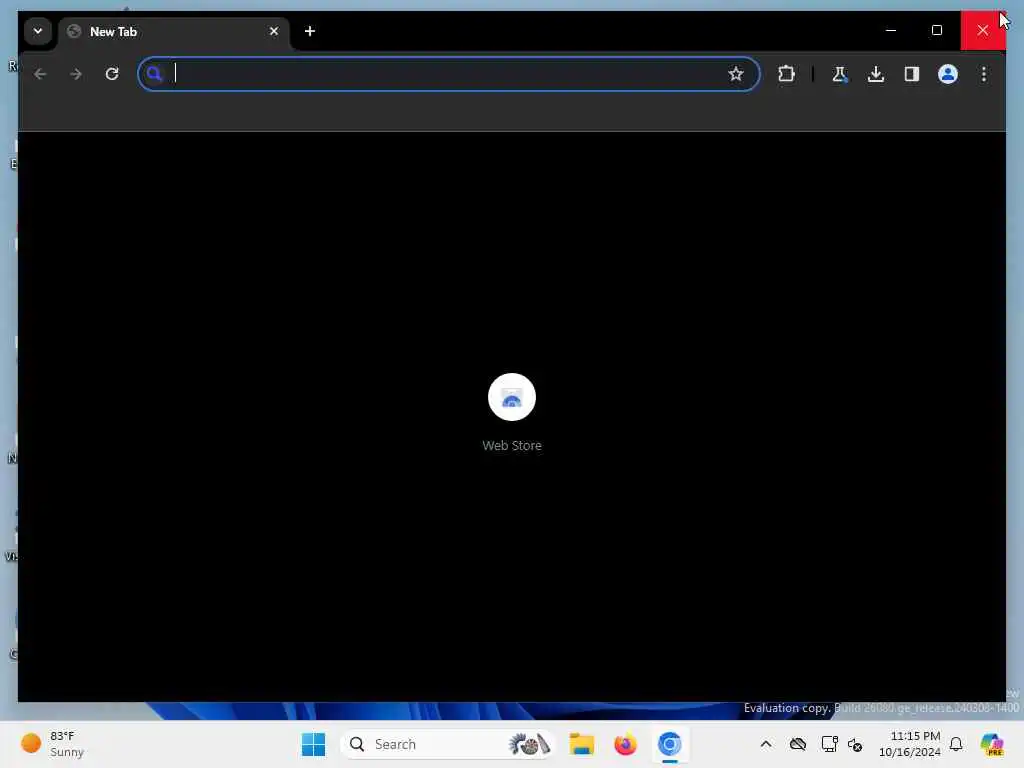Click the muted volume tray icon
The width and height of the screenshot is (1024, 768).
pyautogui.click(x=855, y=744)
